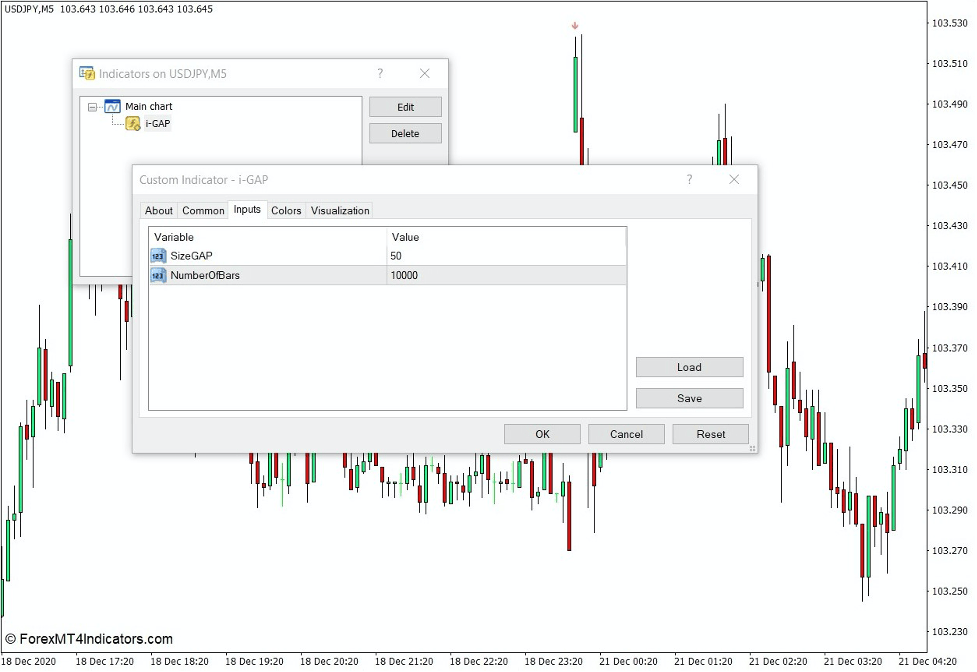Open help via the question mark on Custom Indicator dialog
Image resolution: width=977 pixels, height=672 pixels.
point(688,179)
